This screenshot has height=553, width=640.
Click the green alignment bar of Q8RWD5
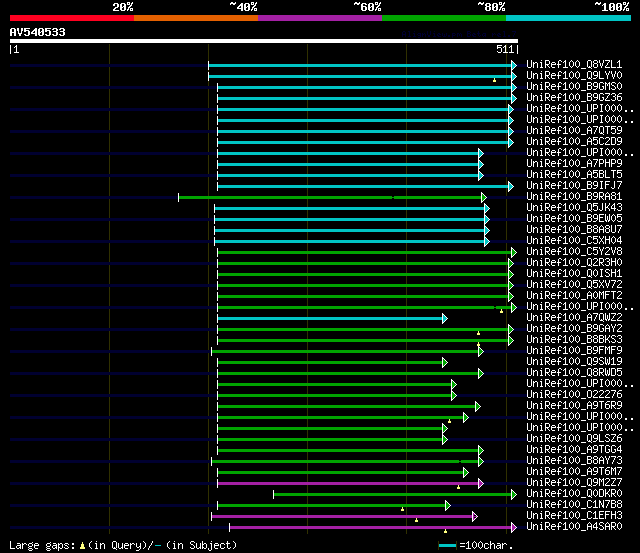[x=348, y=373]
